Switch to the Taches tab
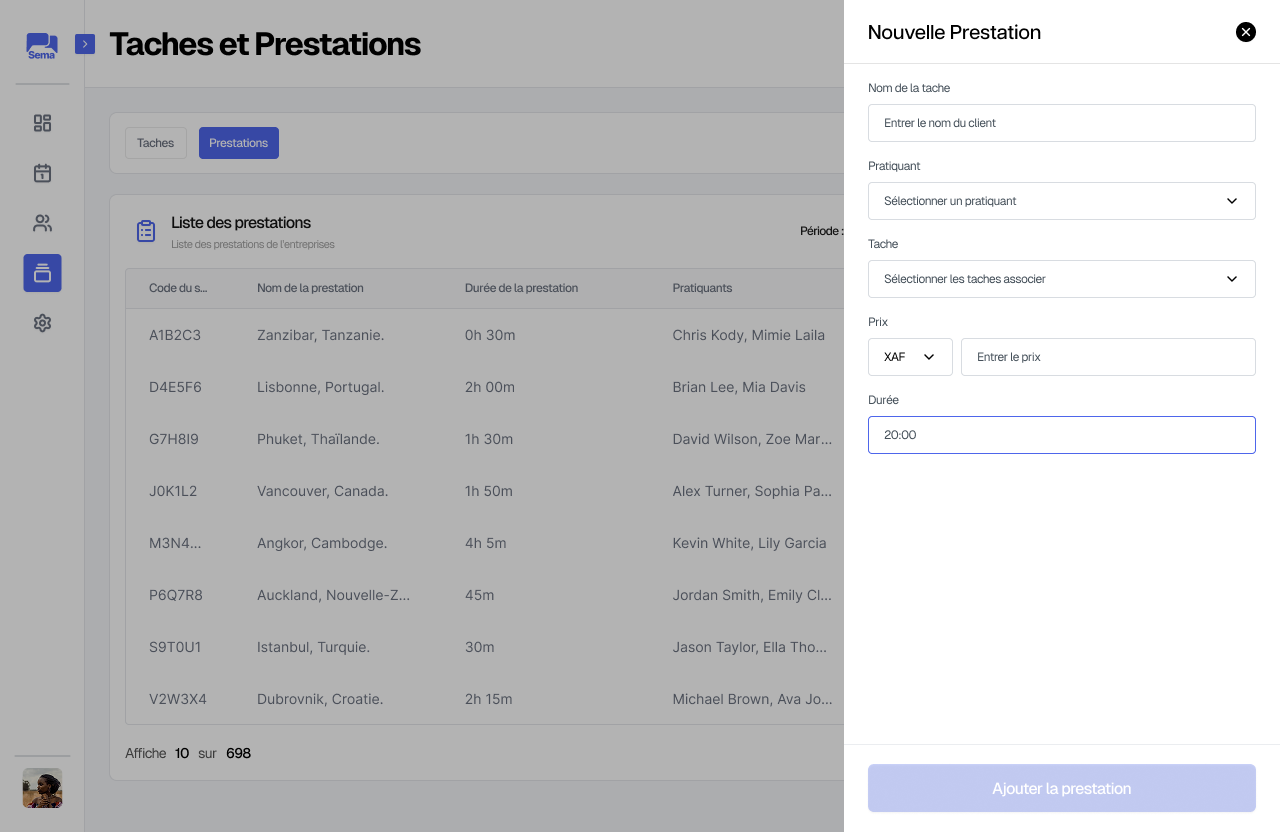Viewport: 1280px width, 832px height. (x=155, y=143)
